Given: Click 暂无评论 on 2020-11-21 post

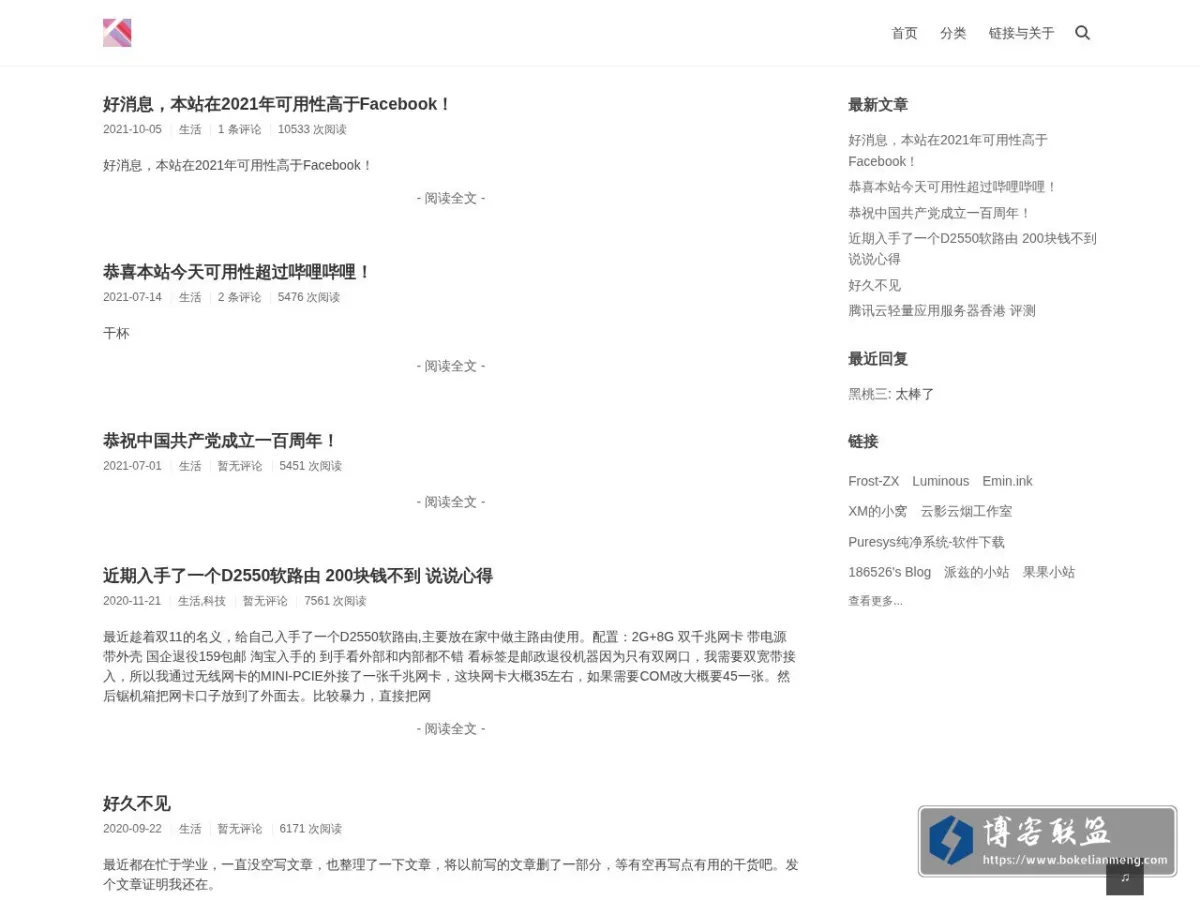Looking at the screenshot, I should pyautogui.click(x=265, y=602).
